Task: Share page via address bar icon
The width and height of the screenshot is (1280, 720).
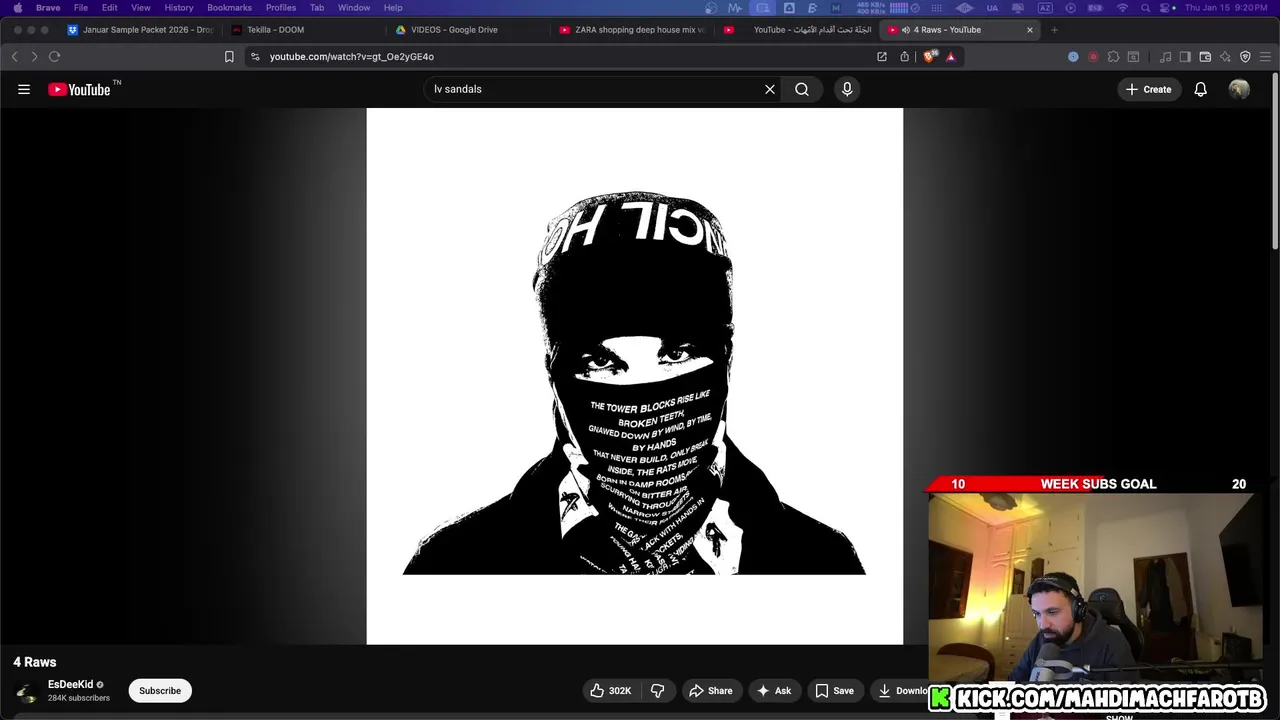Action: click(905, 57)
